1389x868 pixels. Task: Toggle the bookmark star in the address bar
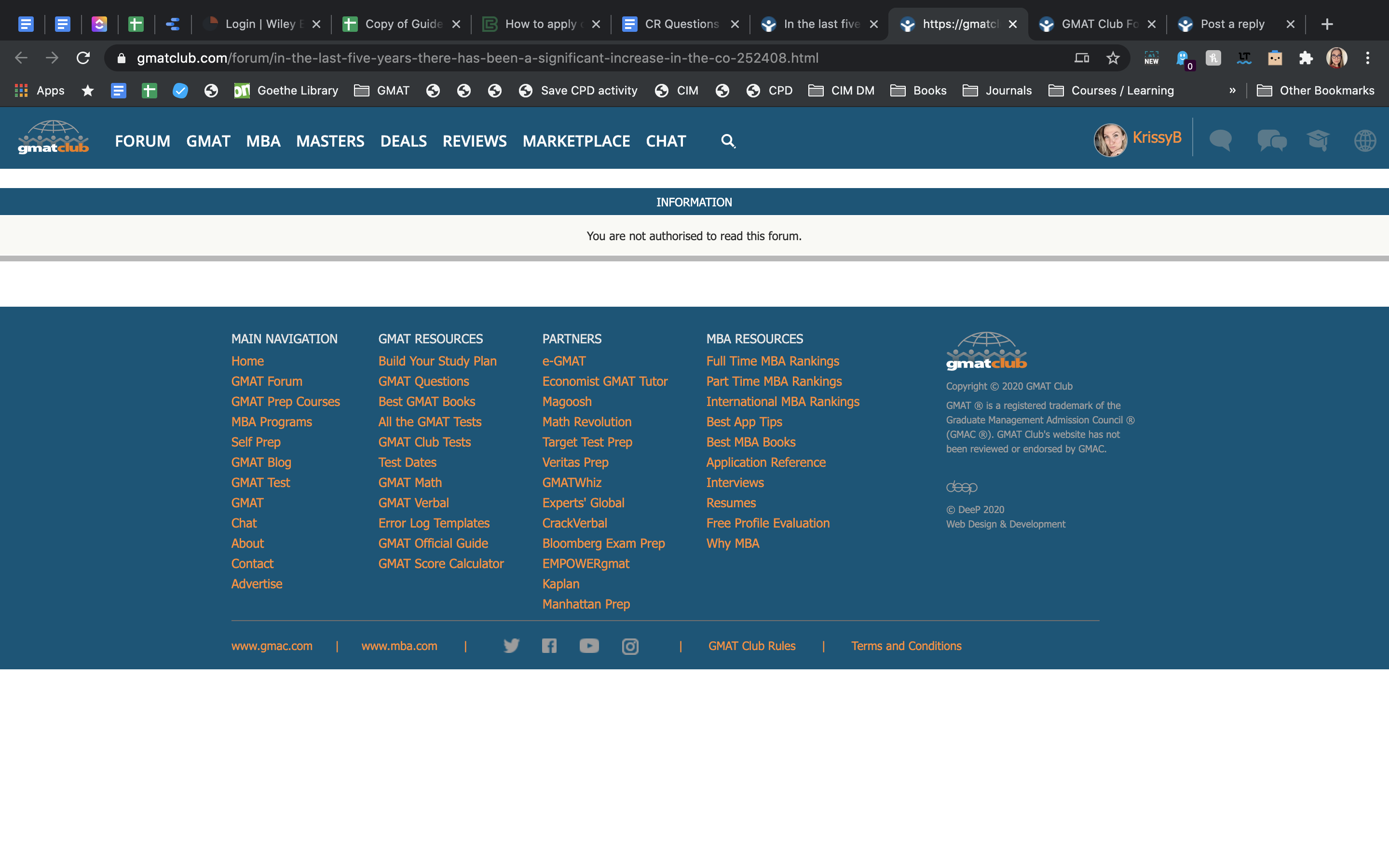click(x=1112, y=57)
